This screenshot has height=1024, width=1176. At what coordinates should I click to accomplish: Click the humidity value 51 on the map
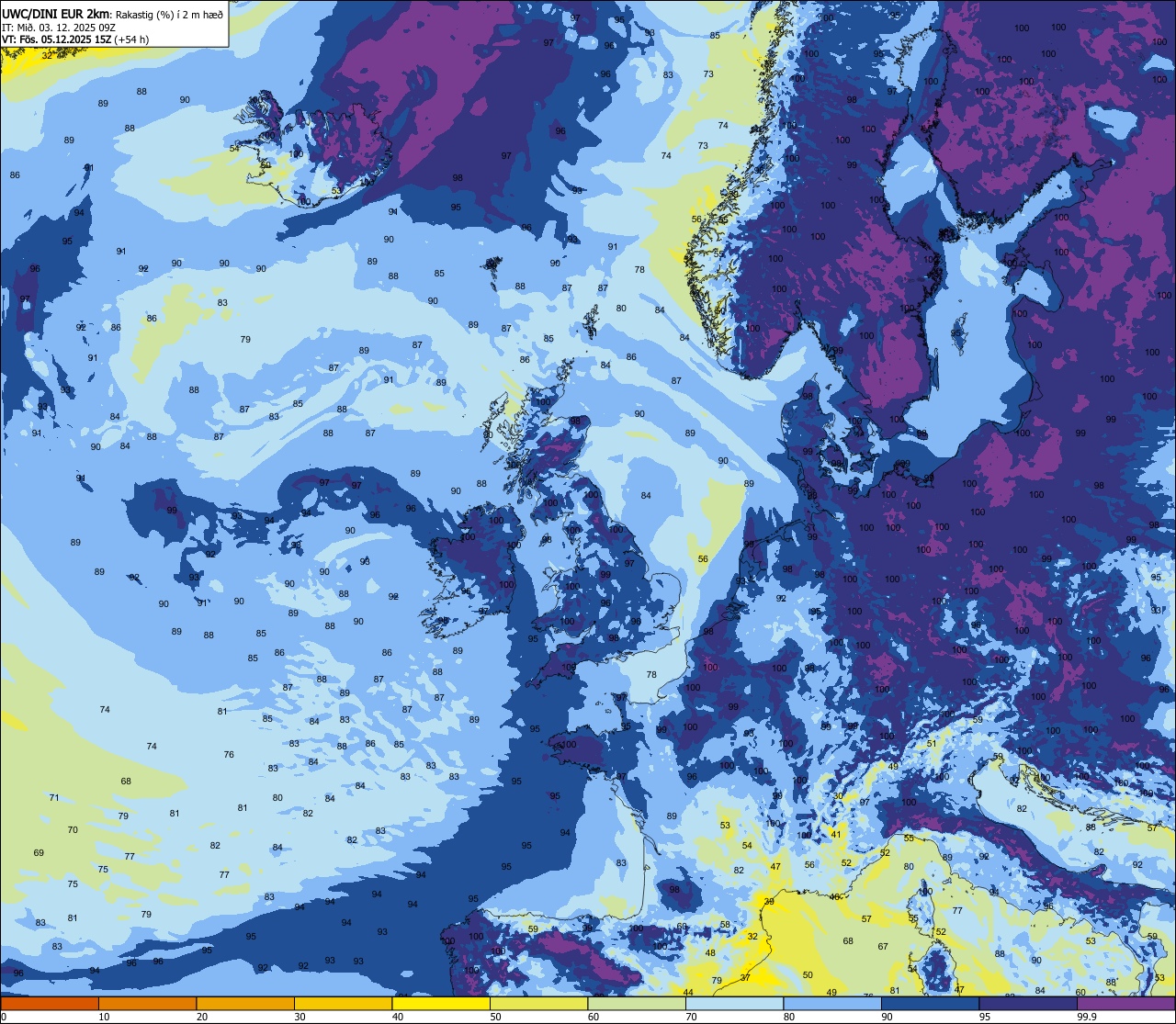pyautogui.click(x=932, y=744)
